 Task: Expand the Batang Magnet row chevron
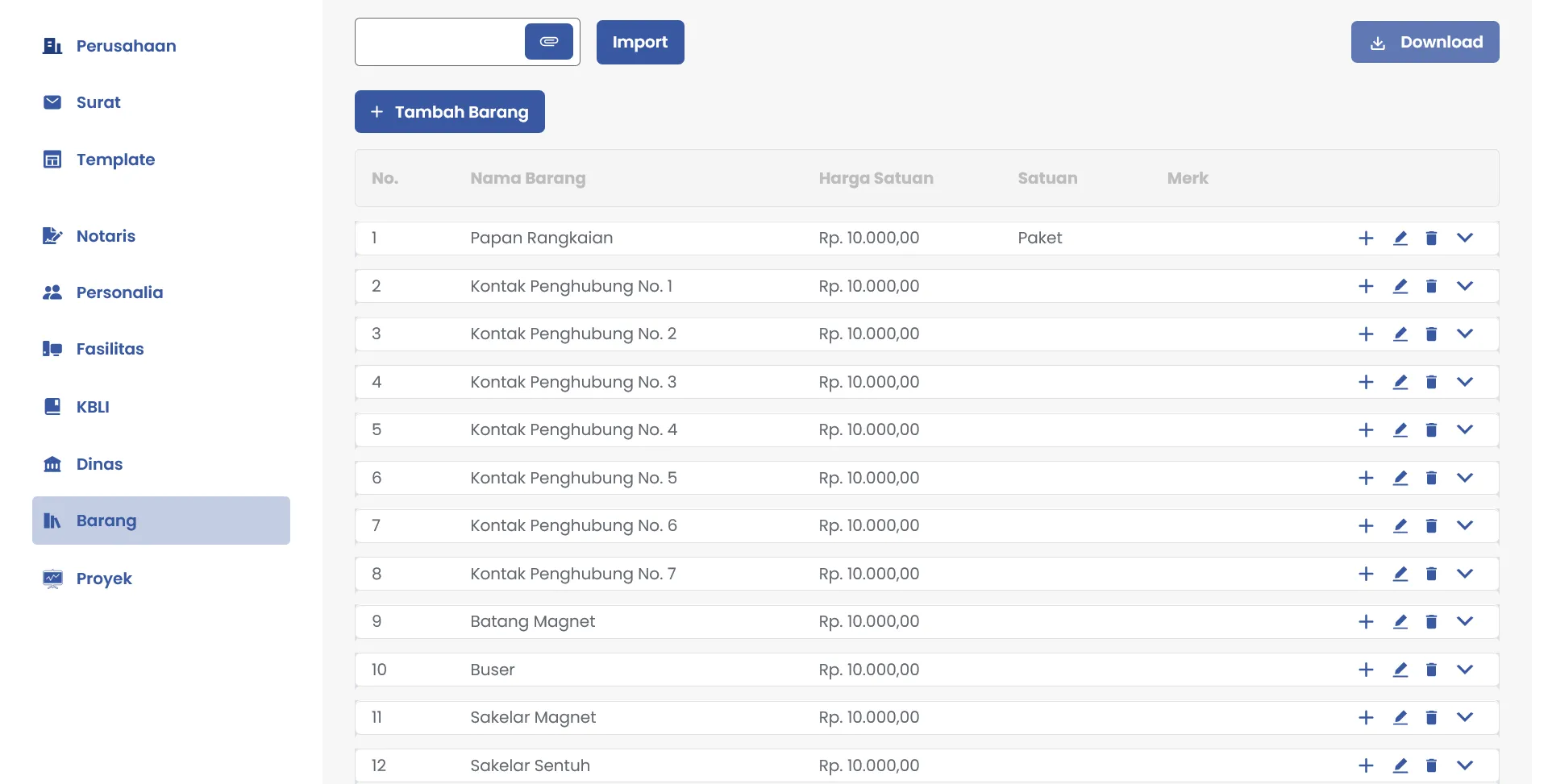(x=1465, y=621)
